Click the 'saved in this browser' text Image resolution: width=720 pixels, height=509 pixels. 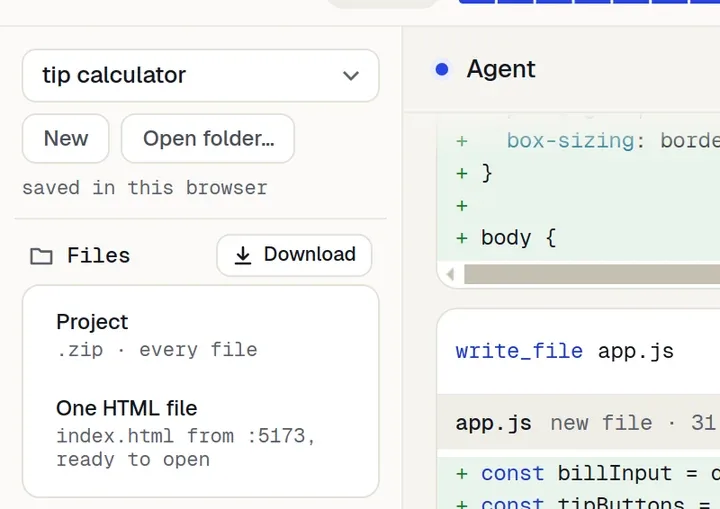145,188
